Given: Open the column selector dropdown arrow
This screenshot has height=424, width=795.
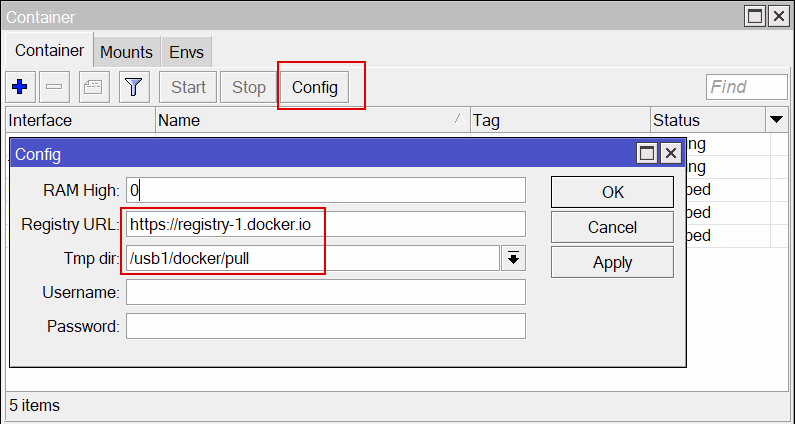Looking at the screenshot, I should [x=777, y=120].
